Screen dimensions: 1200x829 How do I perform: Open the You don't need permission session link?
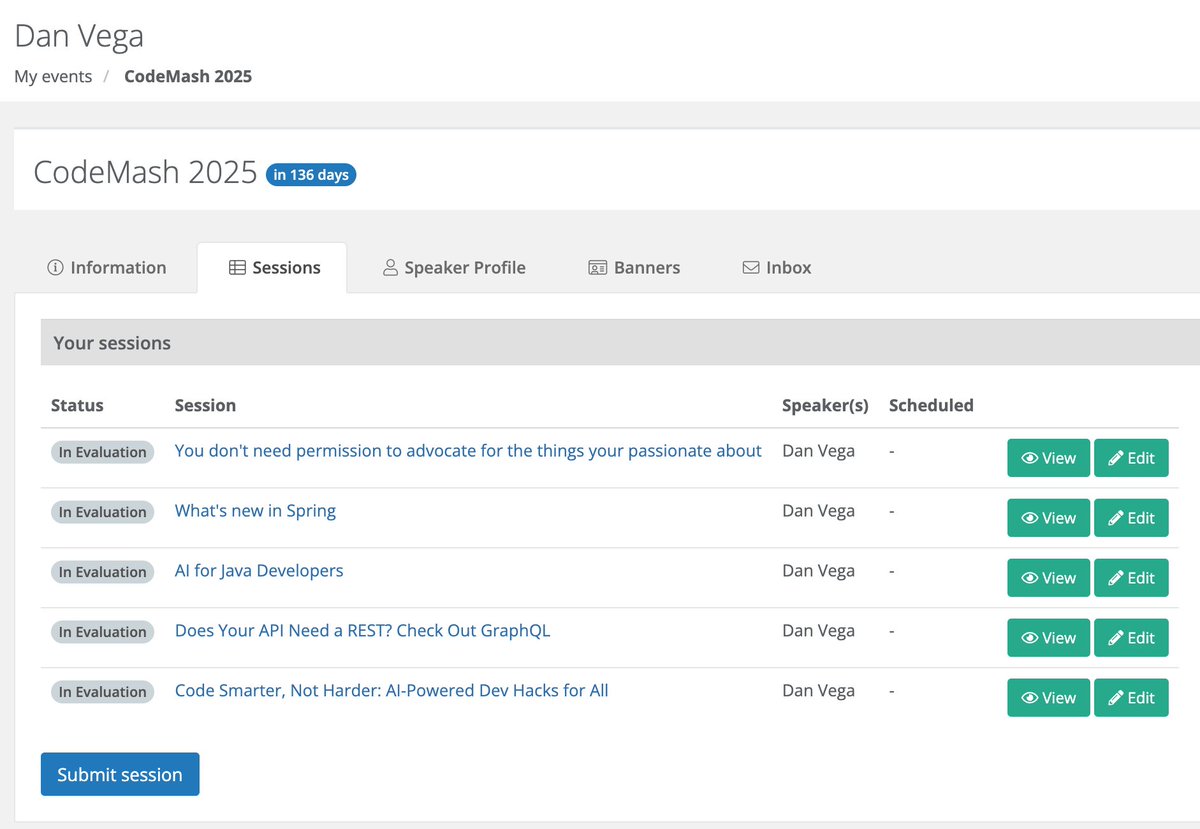468,451
